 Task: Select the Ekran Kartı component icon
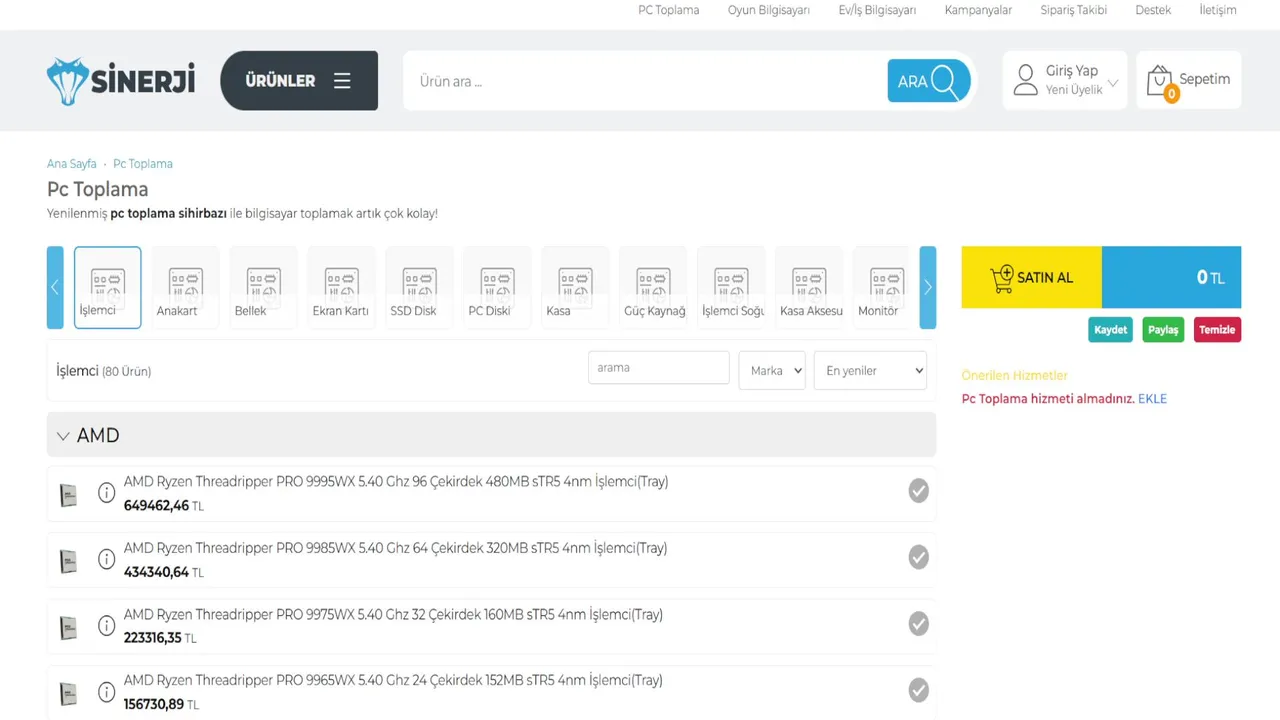coord(342,288)
